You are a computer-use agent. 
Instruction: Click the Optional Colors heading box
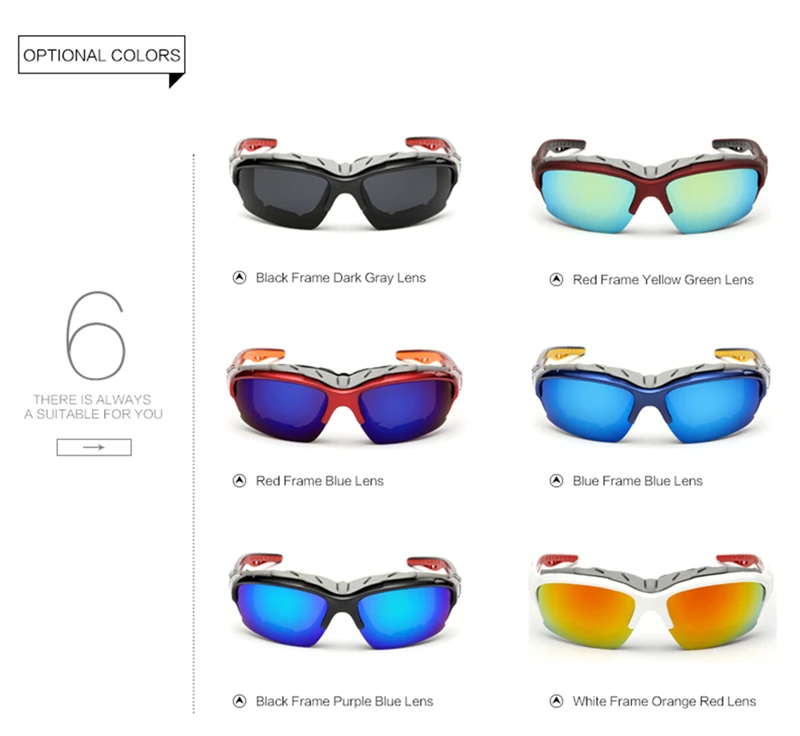(102, 55)
